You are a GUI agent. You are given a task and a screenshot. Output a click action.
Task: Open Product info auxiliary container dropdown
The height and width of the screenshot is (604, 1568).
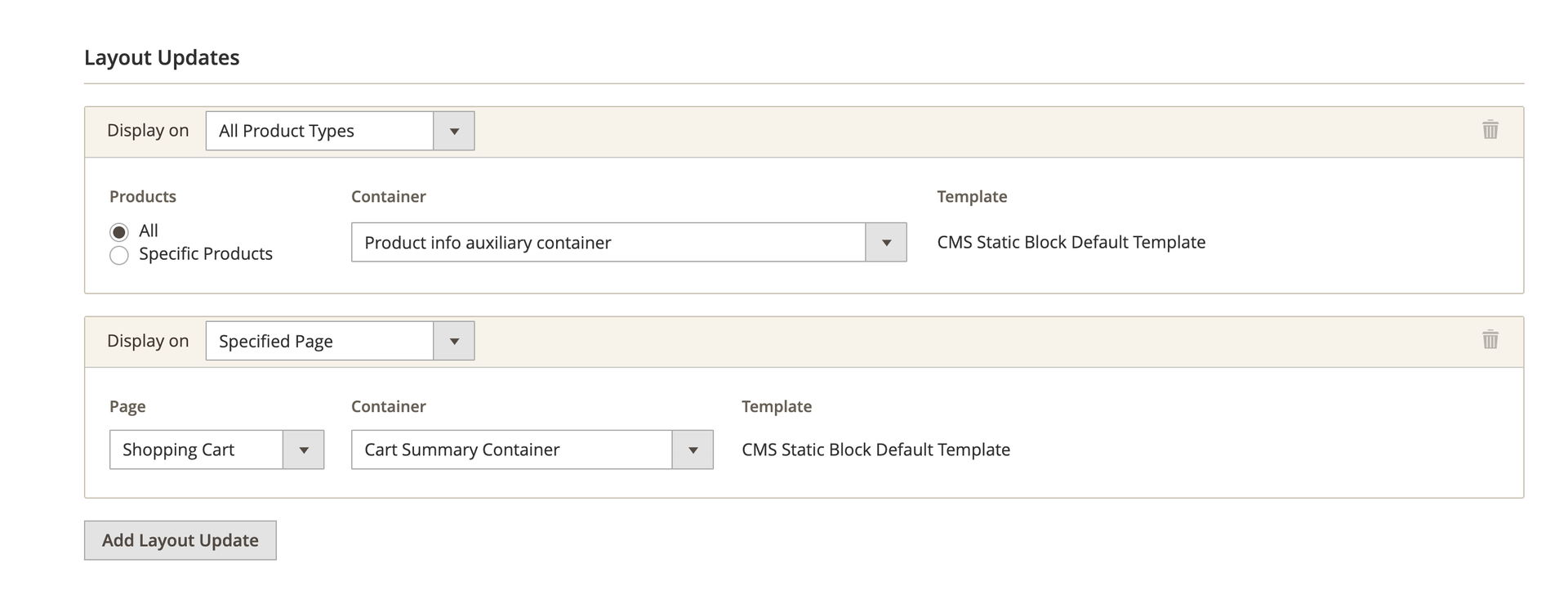click(628, 243)
